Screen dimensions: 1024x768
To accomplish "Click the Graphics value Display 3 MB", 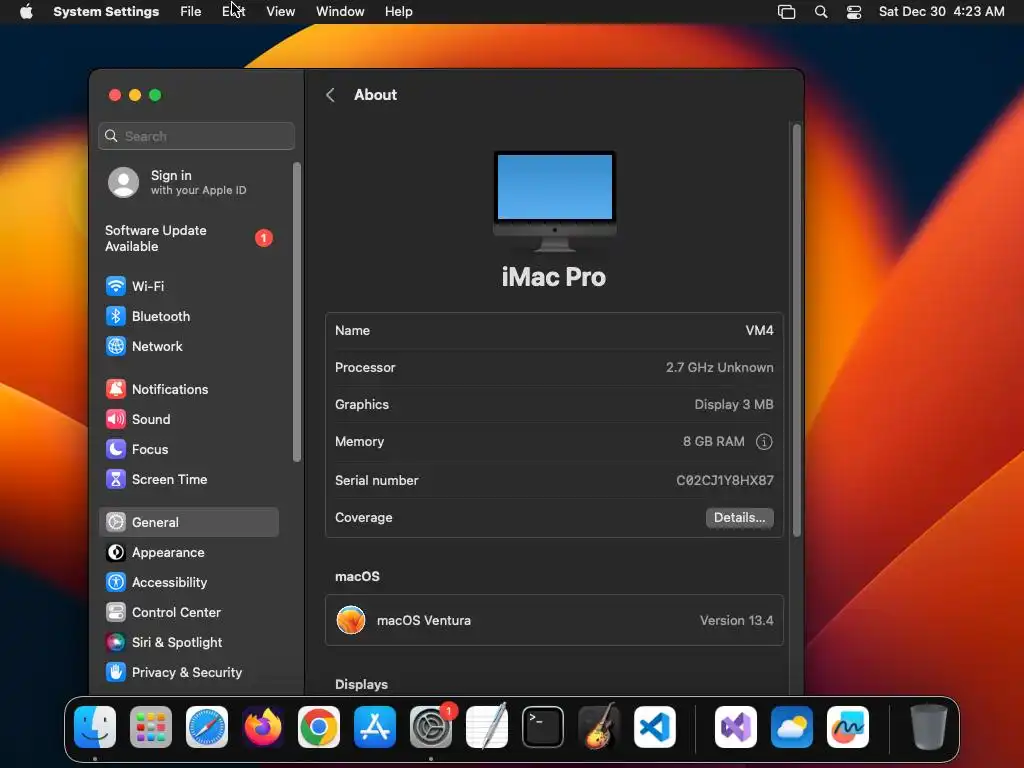I will pyautogui.click(x=734, y=405).
